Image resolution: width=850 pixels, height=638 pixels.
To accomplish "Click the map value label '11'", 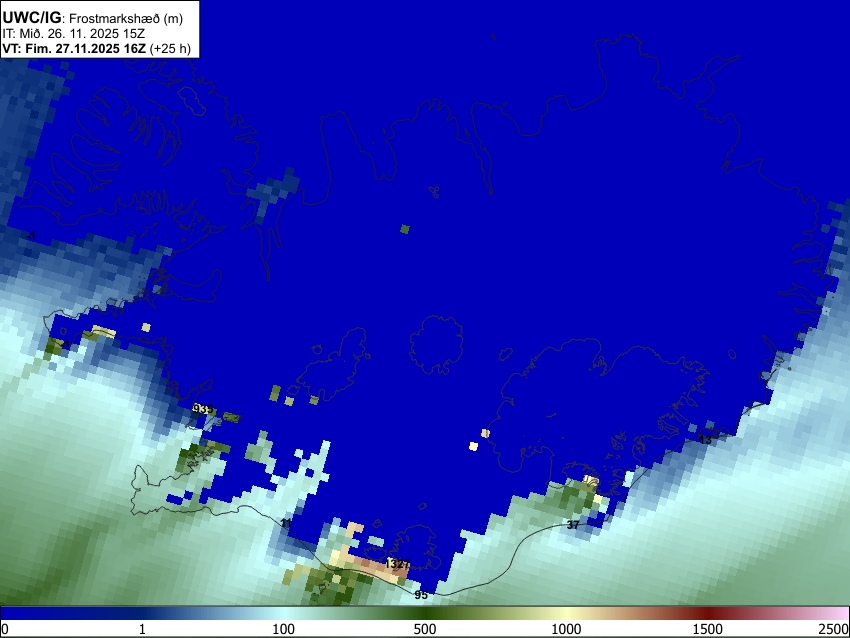I will [286, 523].
